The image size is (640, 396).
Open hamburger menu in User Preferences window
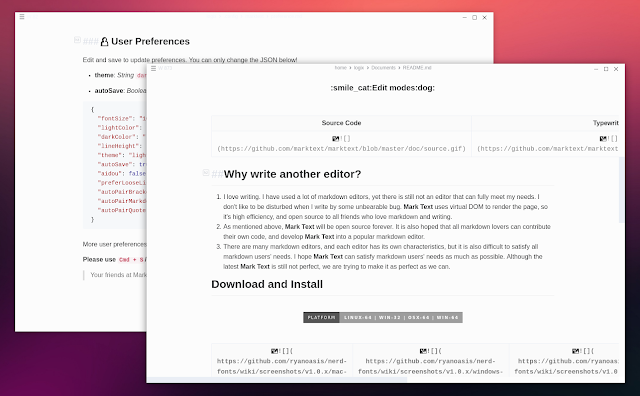[22, 17]
